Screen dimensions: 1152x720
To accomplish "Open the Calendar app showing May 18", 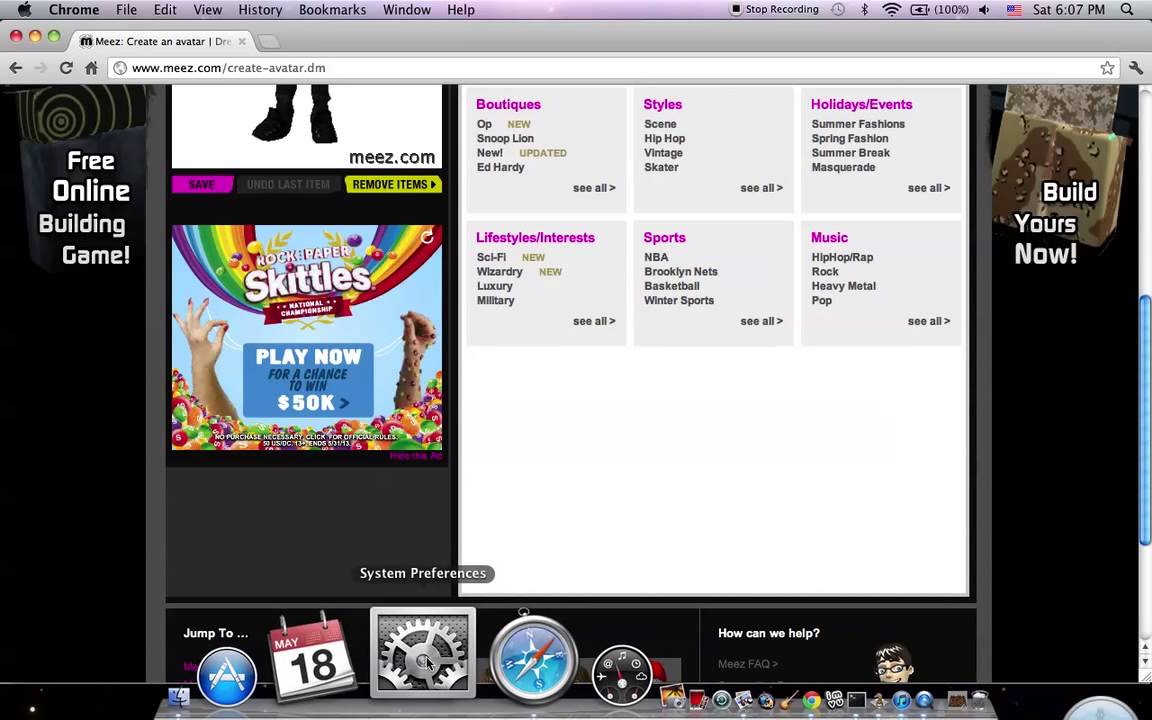I will [312, 658].
